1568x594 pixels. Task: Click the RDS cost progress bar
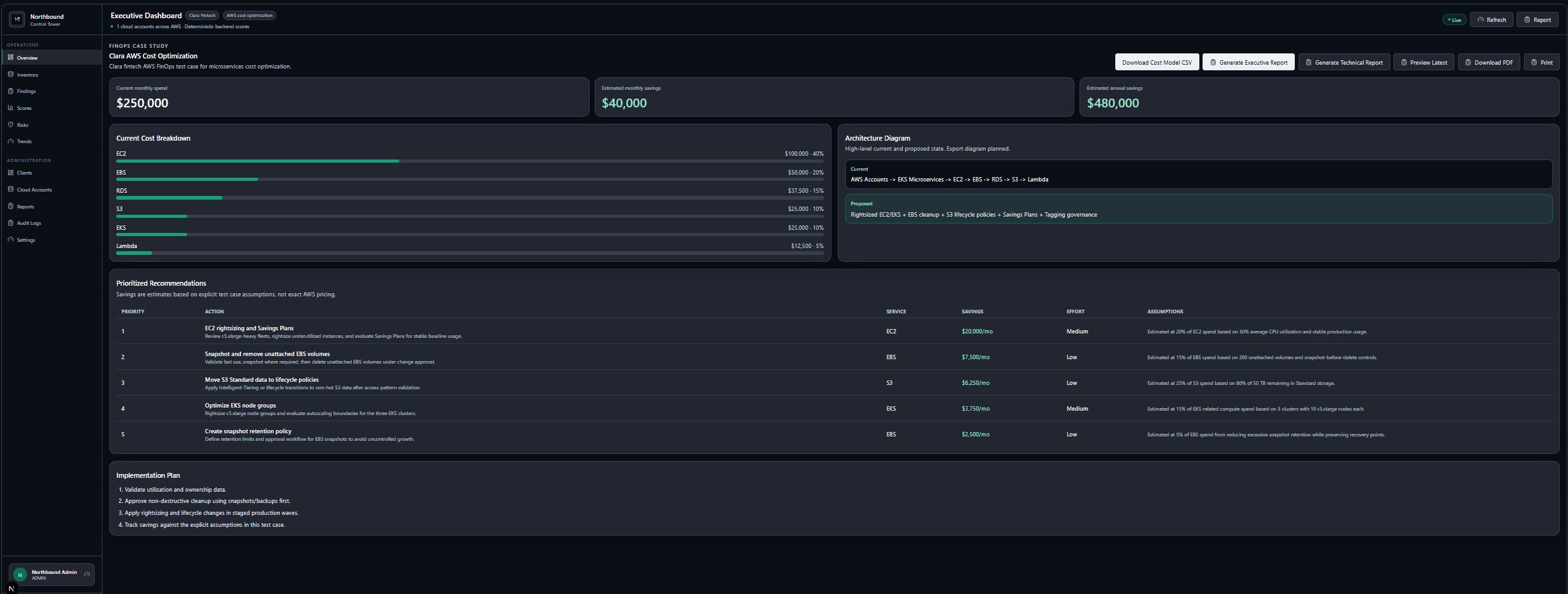coord(470,198)
